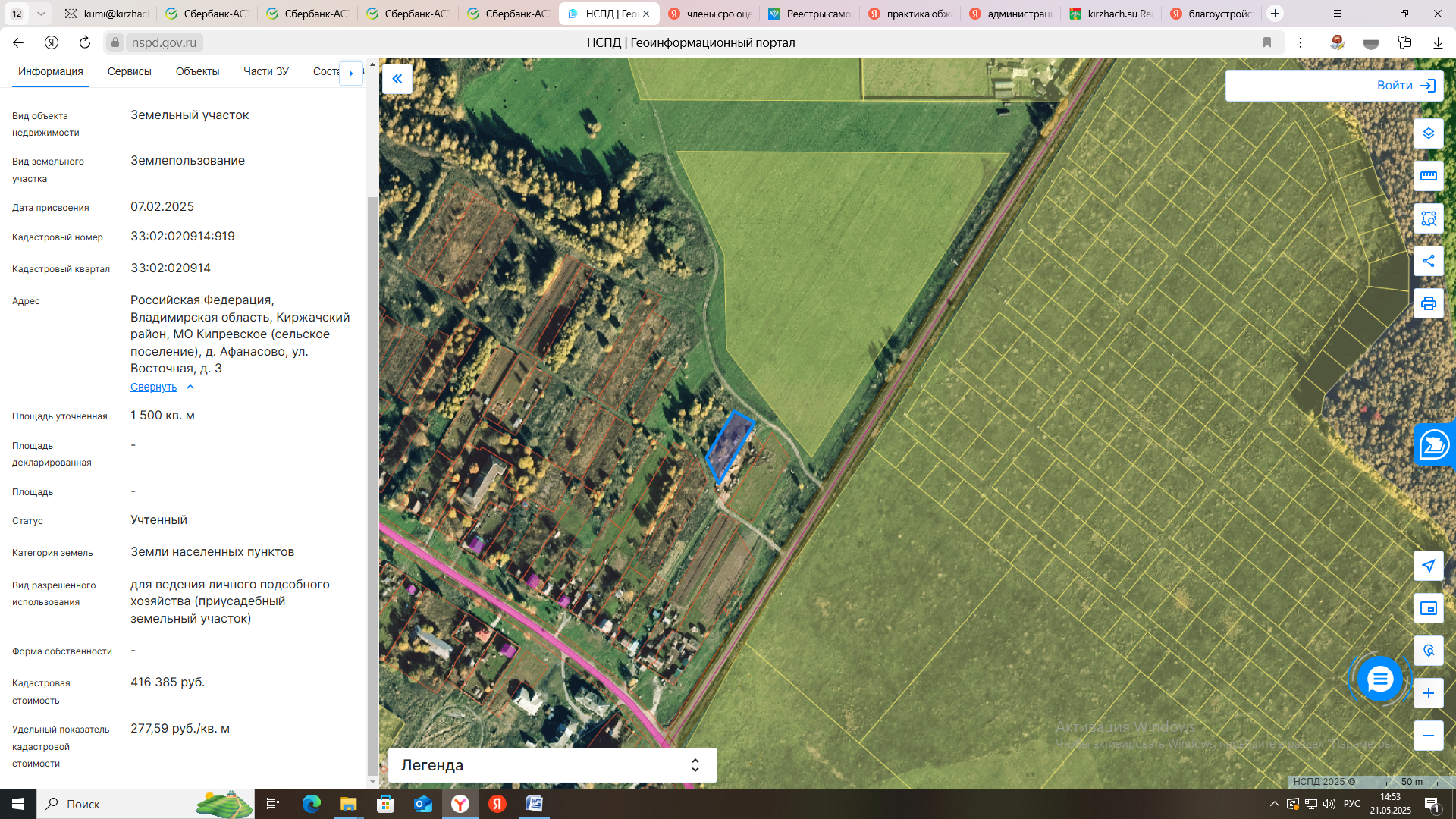Zoom out with the minus button

tap(1428, 736)
